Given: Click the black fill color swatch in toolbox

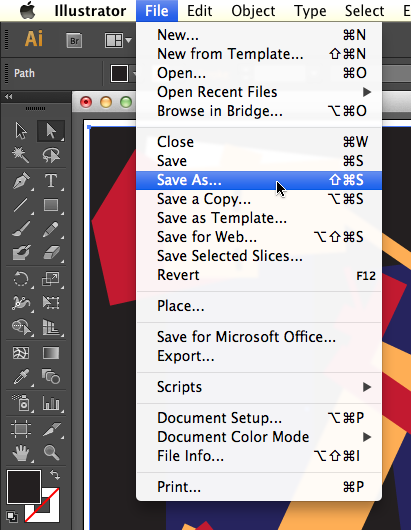Looking at the screenshot, I should click(24, 487).
